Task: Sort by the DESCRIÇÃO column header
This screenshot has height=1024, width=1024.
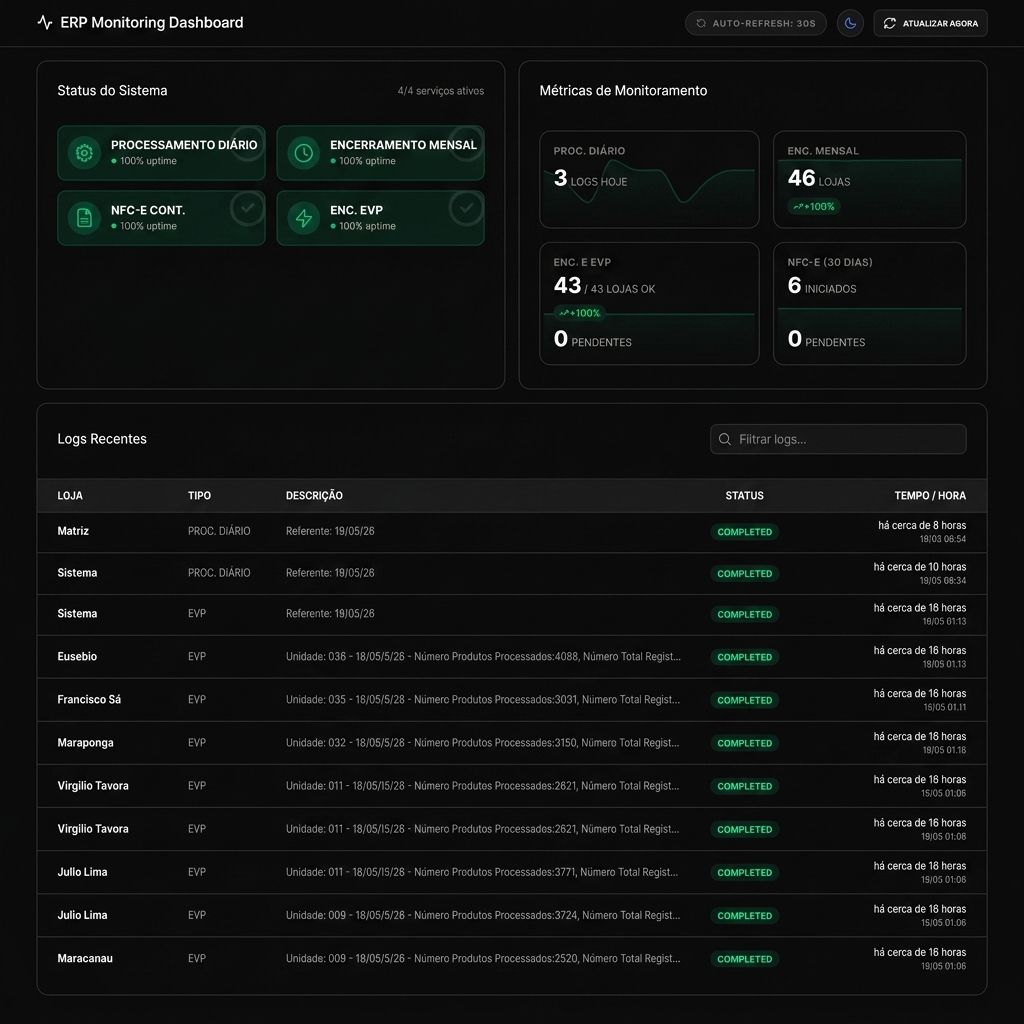Action: [x=314, y=496]
